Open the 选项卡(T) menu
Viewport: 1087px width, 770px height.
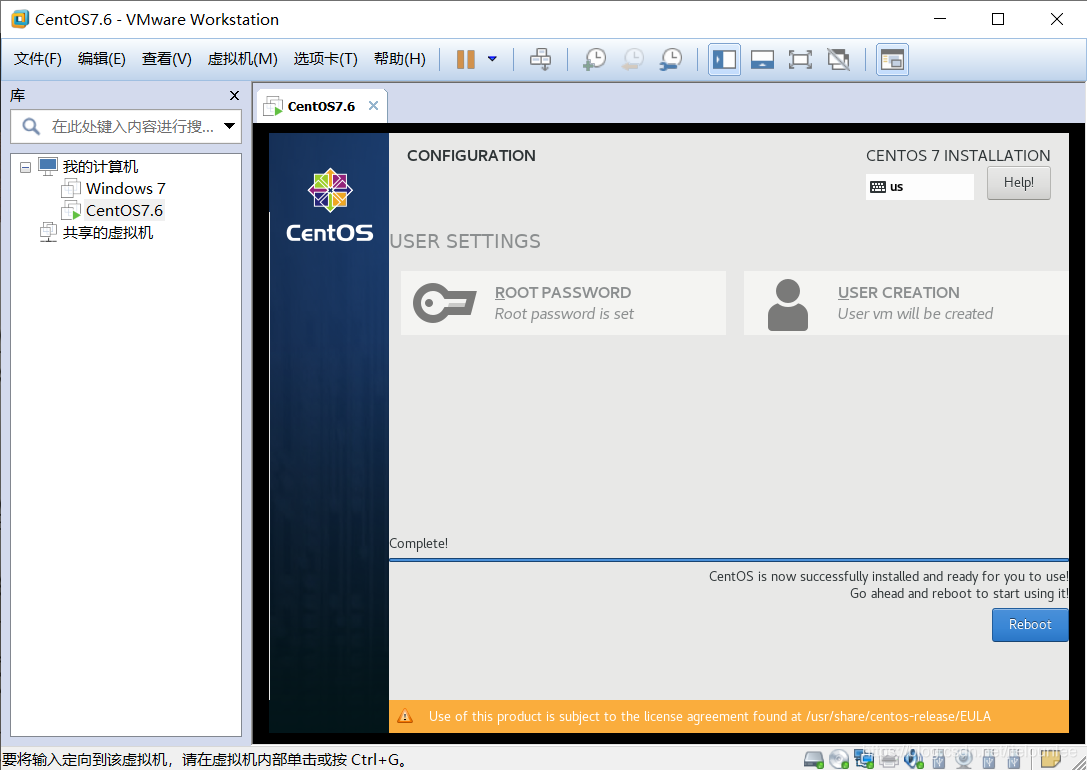pos(325,59)
